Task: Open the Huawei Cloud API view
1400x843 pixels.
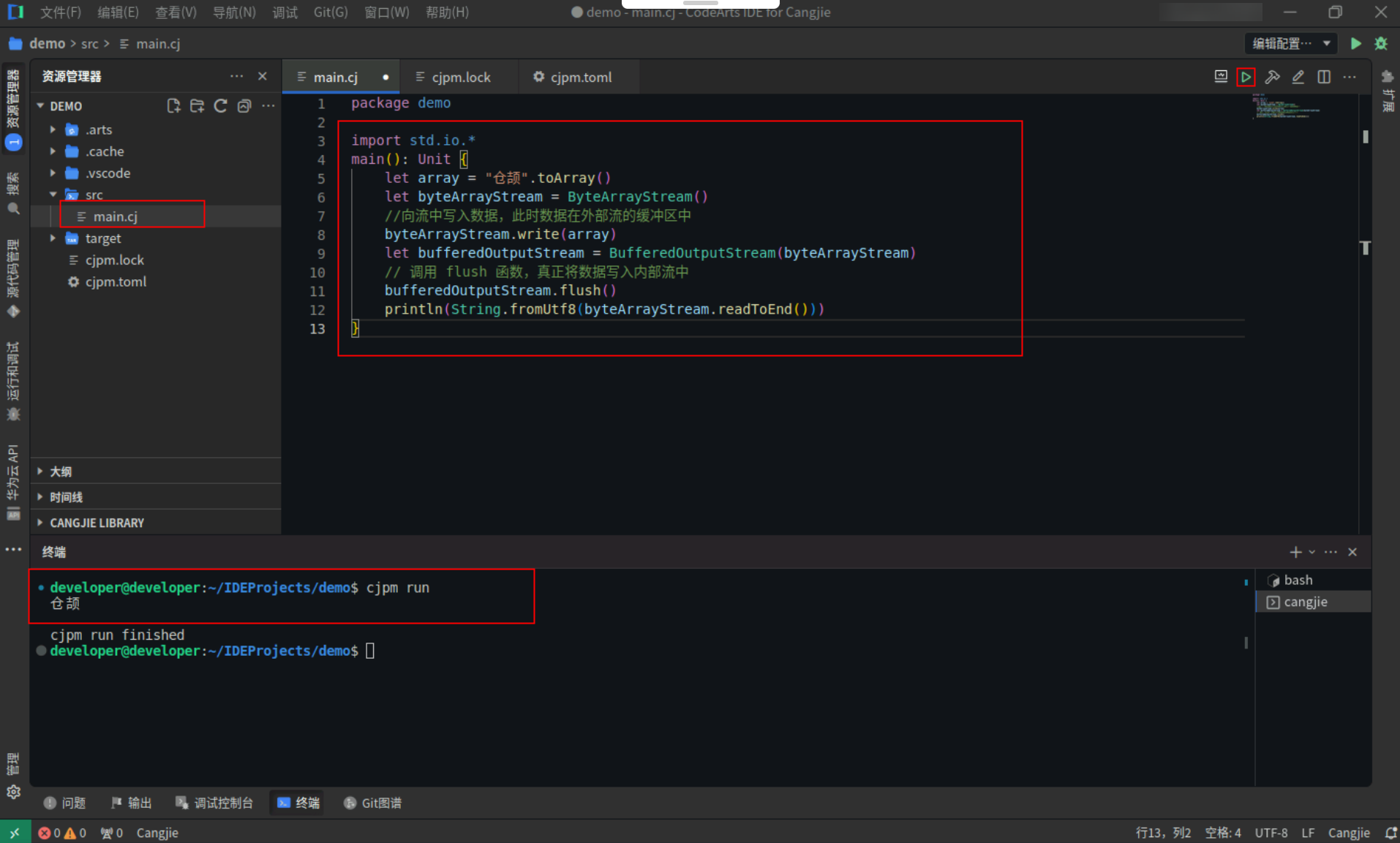Action: (13, 483)
